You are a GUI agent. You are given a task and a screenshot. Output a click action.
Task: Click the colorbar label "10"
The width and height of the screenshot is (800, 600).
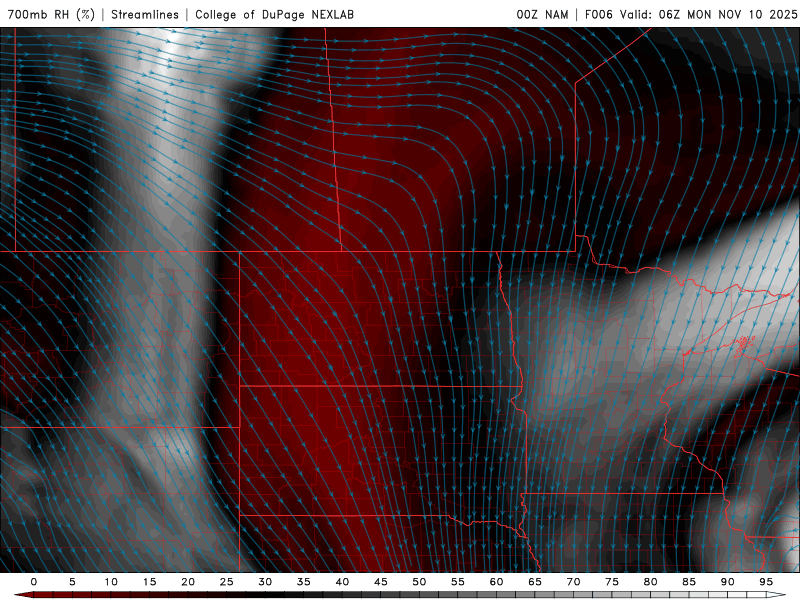(x=111, y=582)
